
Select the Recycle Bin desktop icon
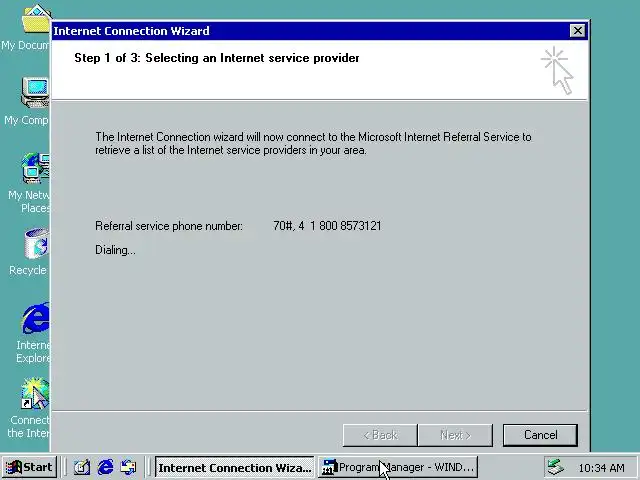(x=28, y=252)
